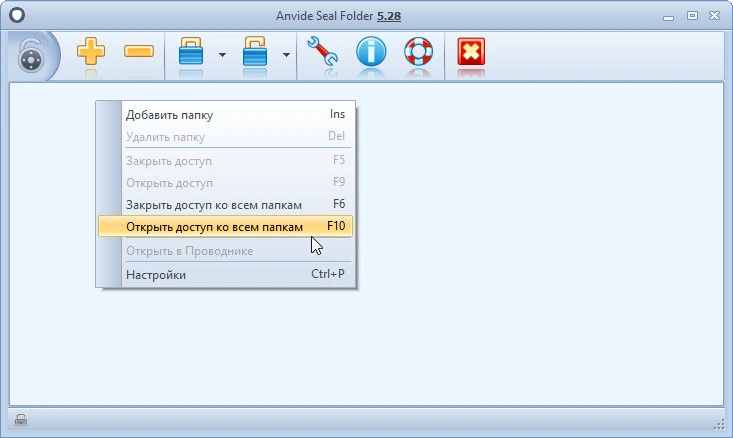The image size is (733, 438).
Task: Select Закрыть доступ ко всем папкам
Action: click(x=225, y=205)
